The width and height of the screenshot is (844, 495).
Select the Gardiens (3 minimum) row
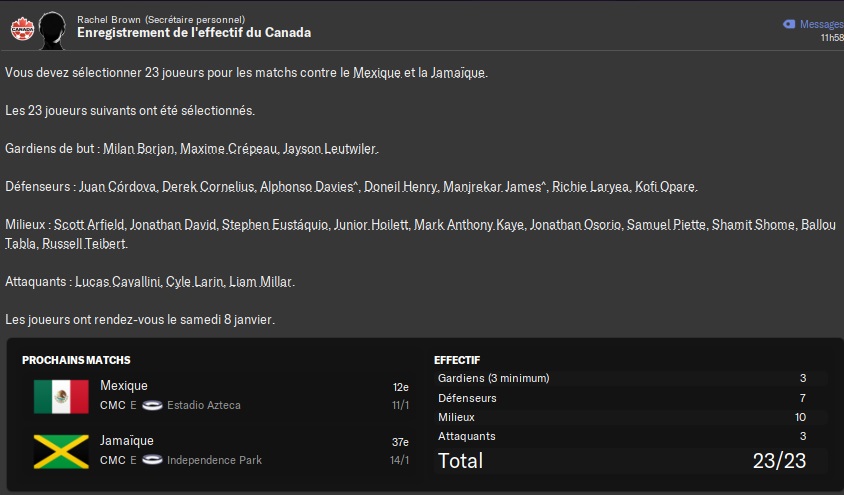click(623, 378)
